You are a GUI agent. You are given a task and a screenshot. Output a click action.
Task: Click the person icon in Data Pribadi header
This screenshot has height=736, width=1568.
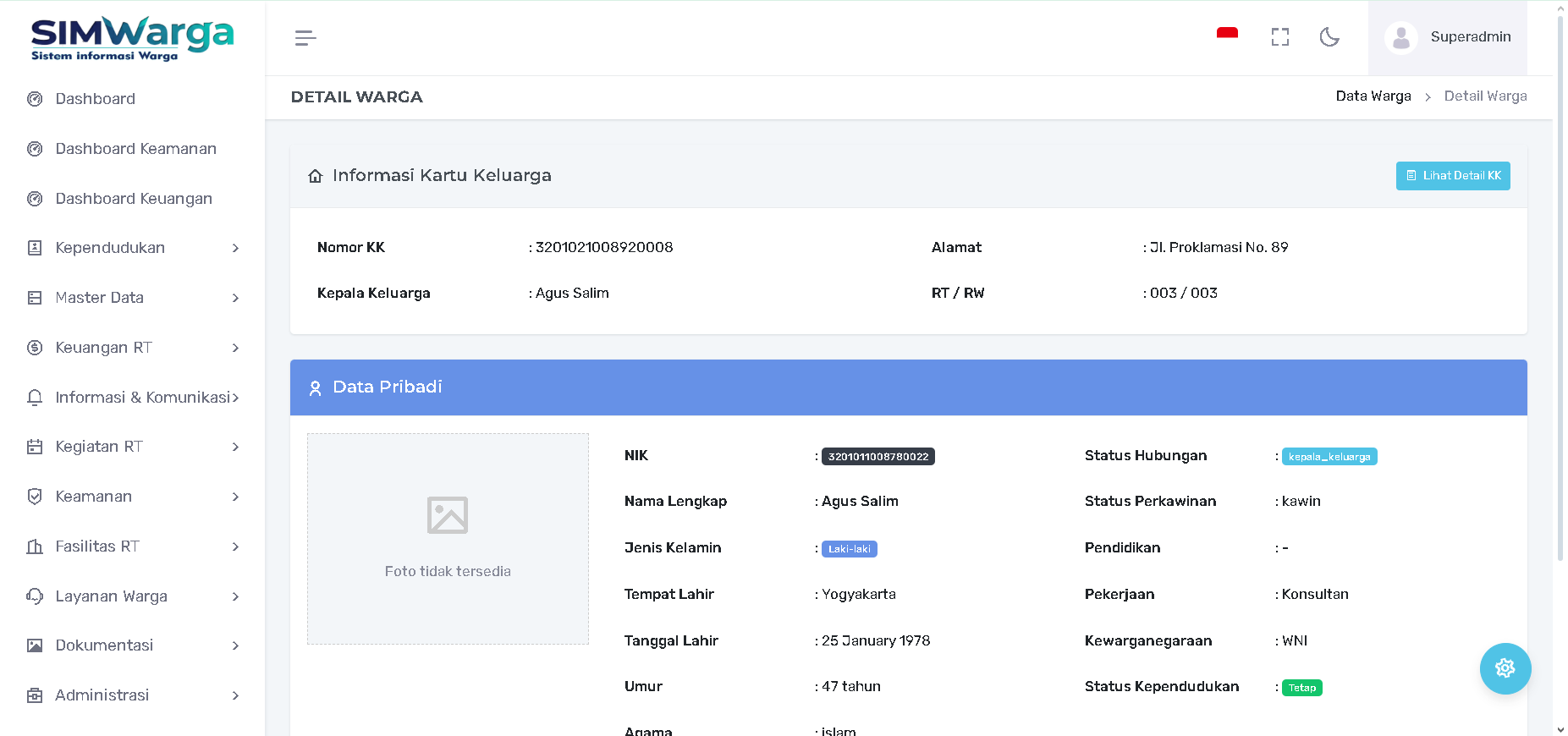pyautogui.click(x=315, y=388)
